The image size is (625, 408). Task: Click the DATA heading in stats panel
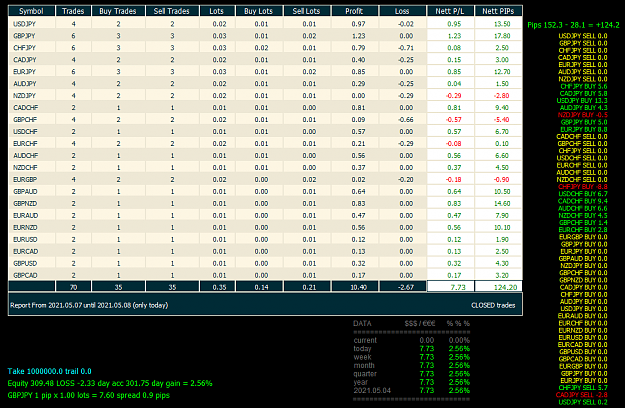362,323
